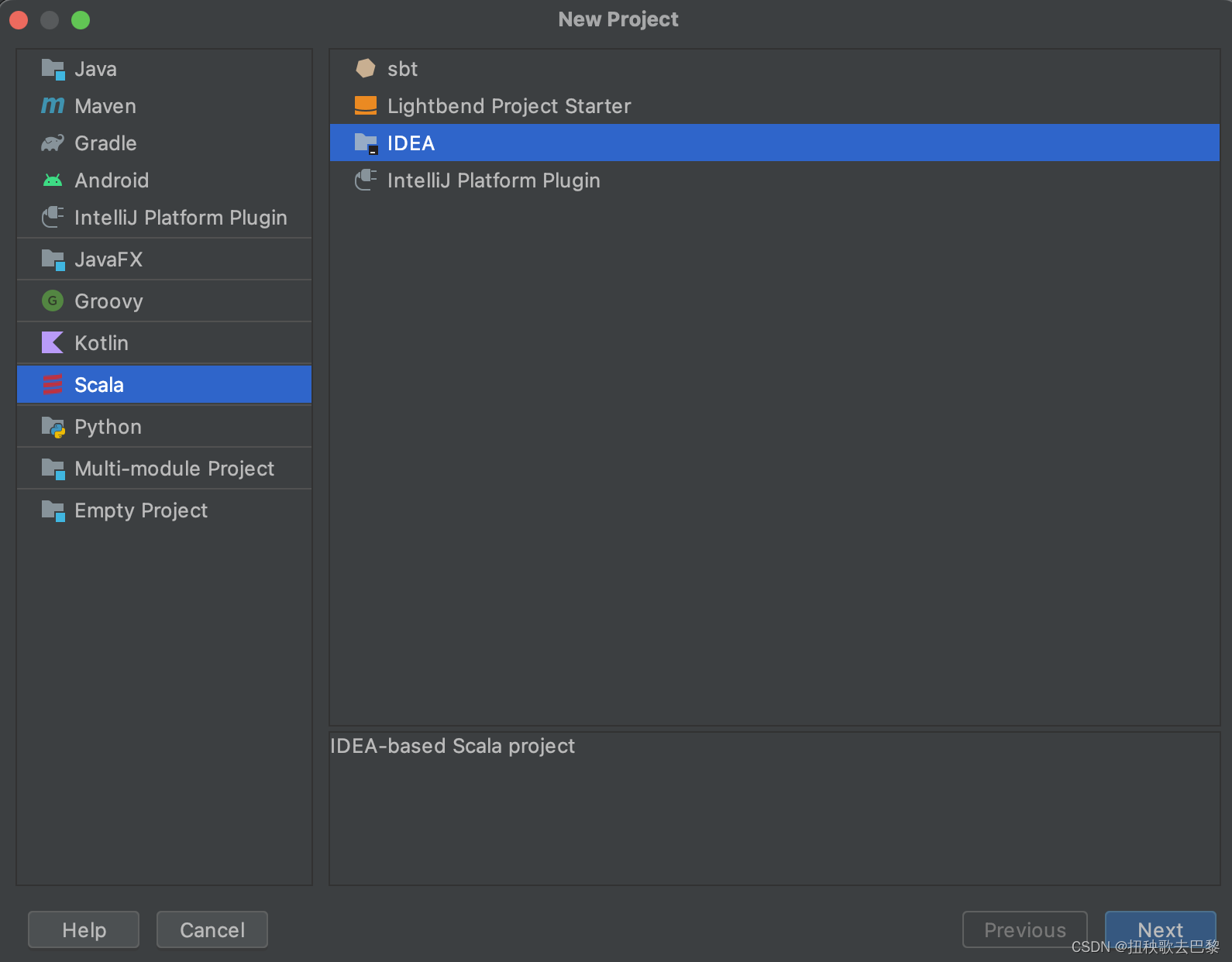
Task: Pick Android project category
Action: [164, 180]
